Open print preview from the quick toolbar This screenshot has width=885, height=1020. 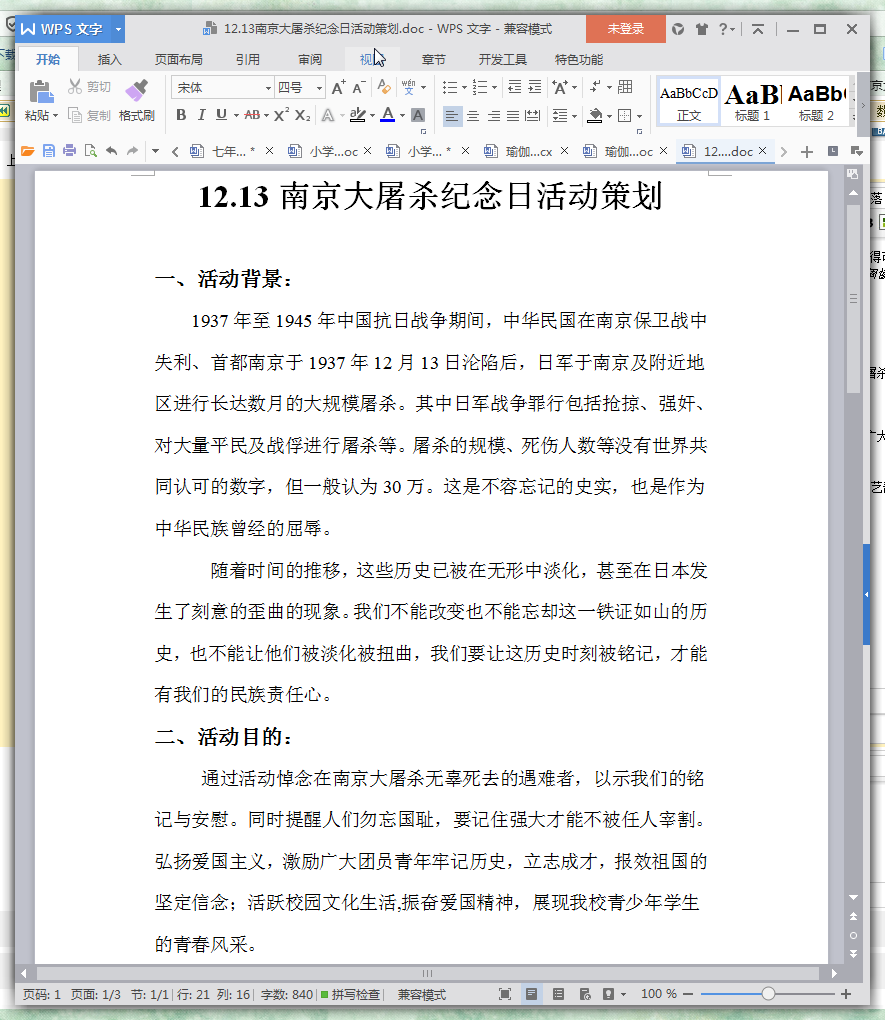click(90, 152)
